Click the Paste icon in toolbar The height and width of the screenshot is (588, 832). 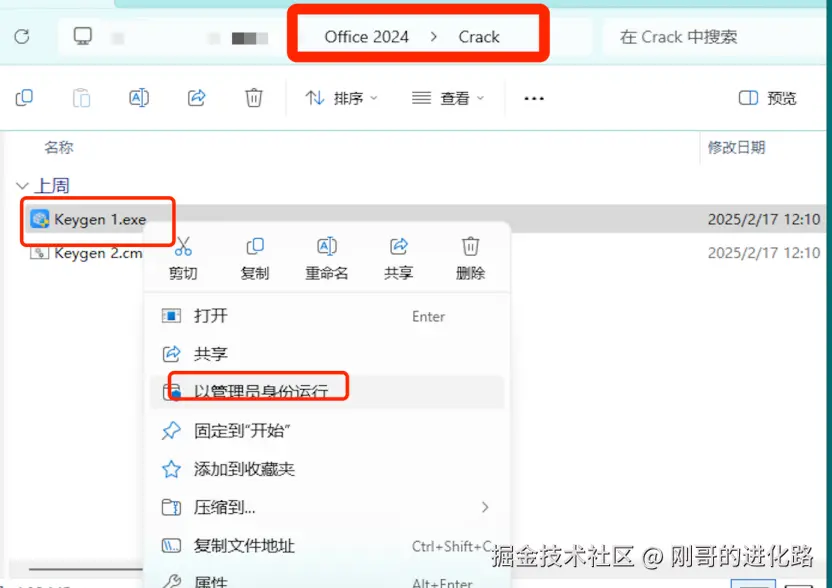coord(82,98)
